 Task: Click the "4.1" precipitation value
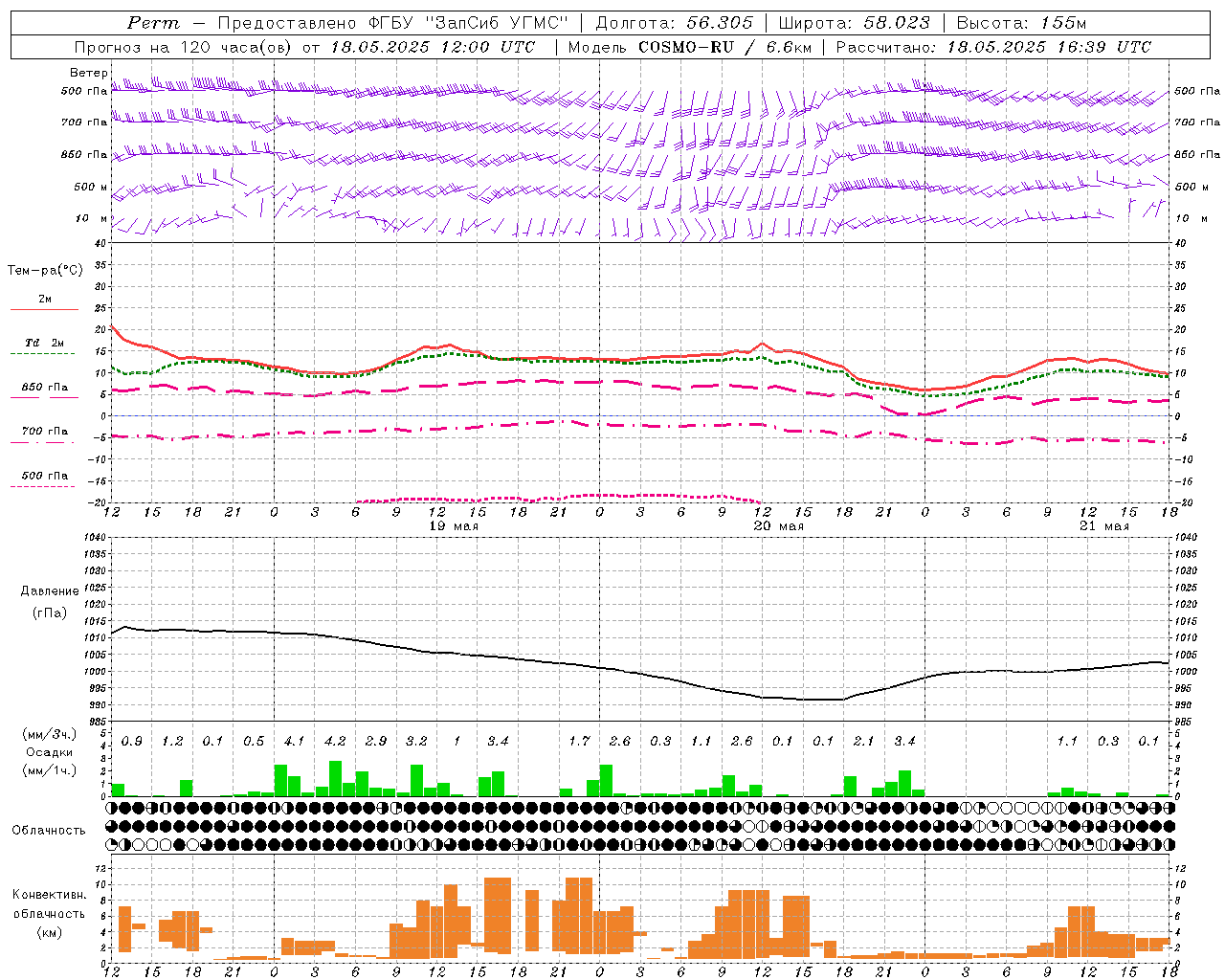pos(294,742)
